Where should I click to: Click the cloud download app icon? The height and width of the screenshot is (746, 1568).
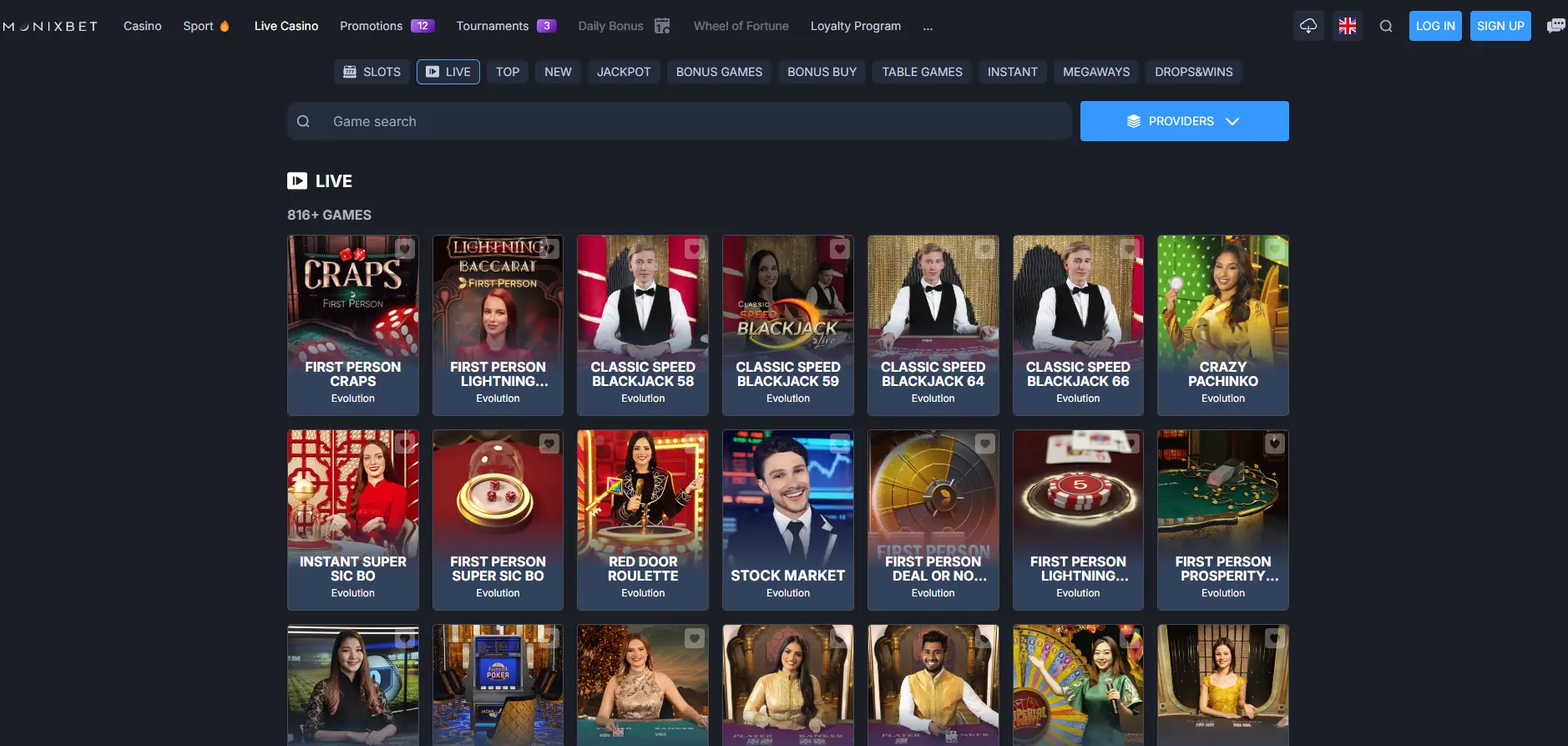(x=1308, y=26)
